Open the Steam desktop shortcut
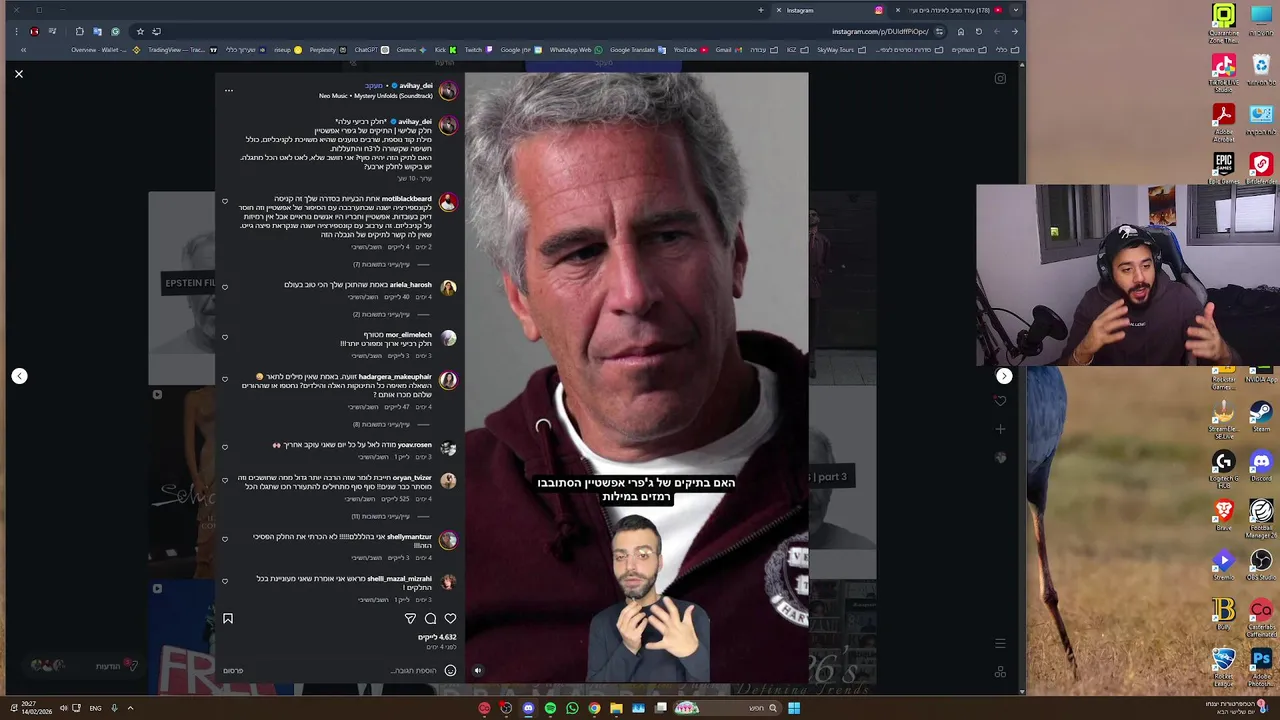 1261,415
